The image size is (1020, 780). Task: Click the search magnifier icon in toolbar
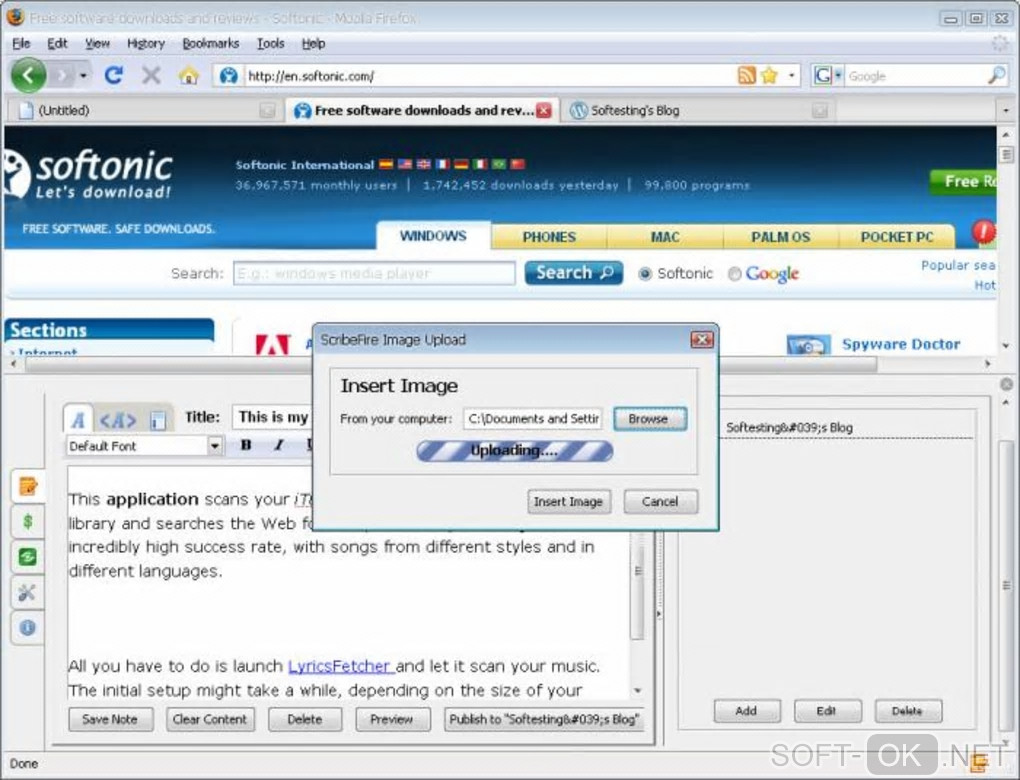click(996, 75)
